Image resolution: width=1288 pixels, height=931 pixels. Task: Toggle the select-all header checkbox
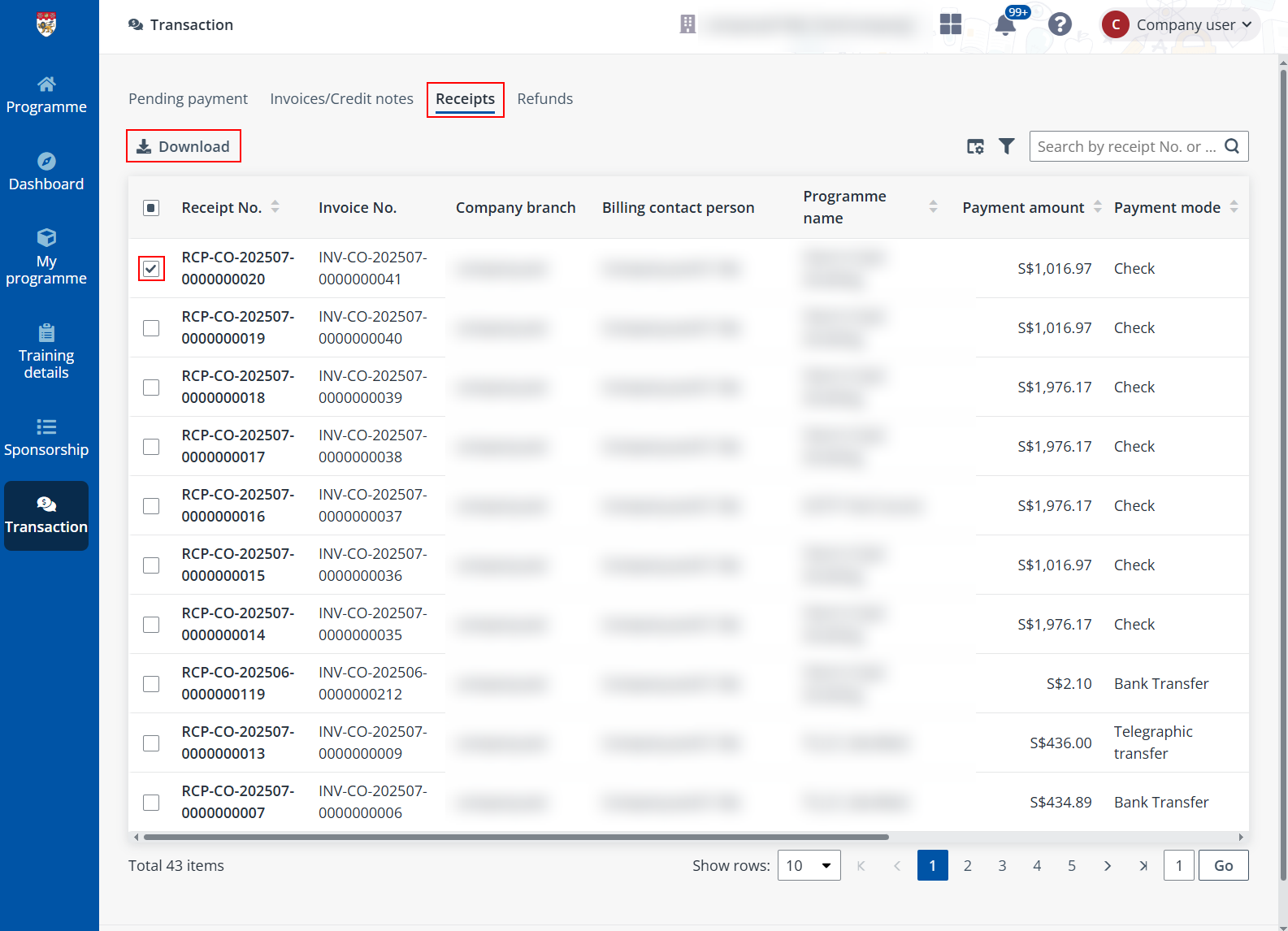[x=151, y=208]
